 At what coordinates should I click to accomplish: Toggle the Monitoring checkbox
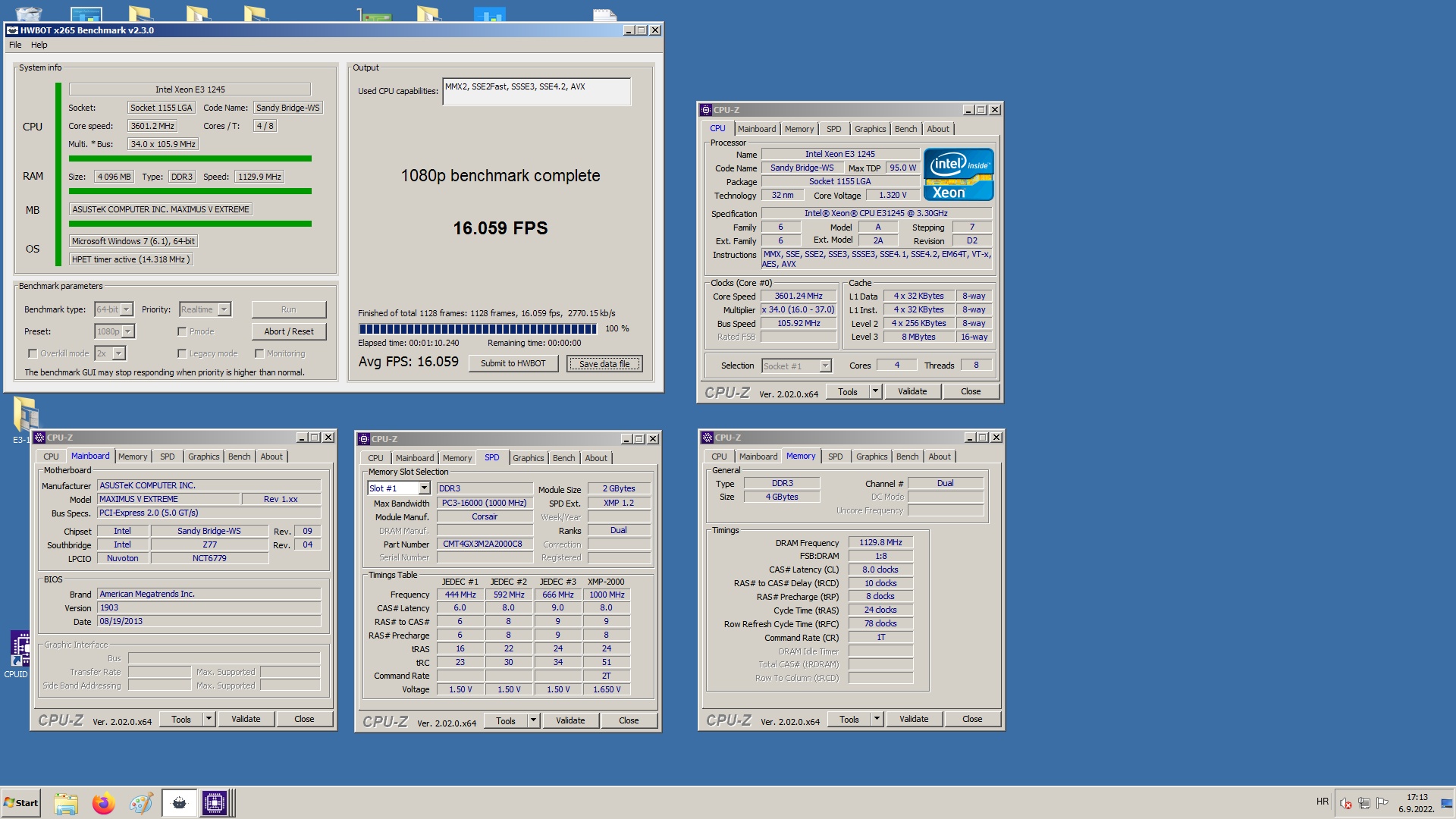click(x=259, y=353)
